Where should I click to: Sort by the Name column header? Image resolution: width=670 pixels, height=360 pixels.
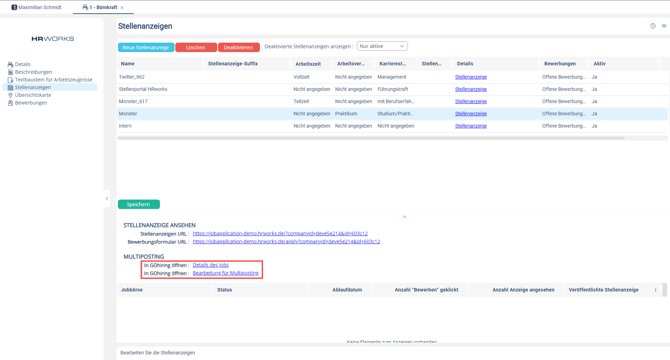(128, 64)
